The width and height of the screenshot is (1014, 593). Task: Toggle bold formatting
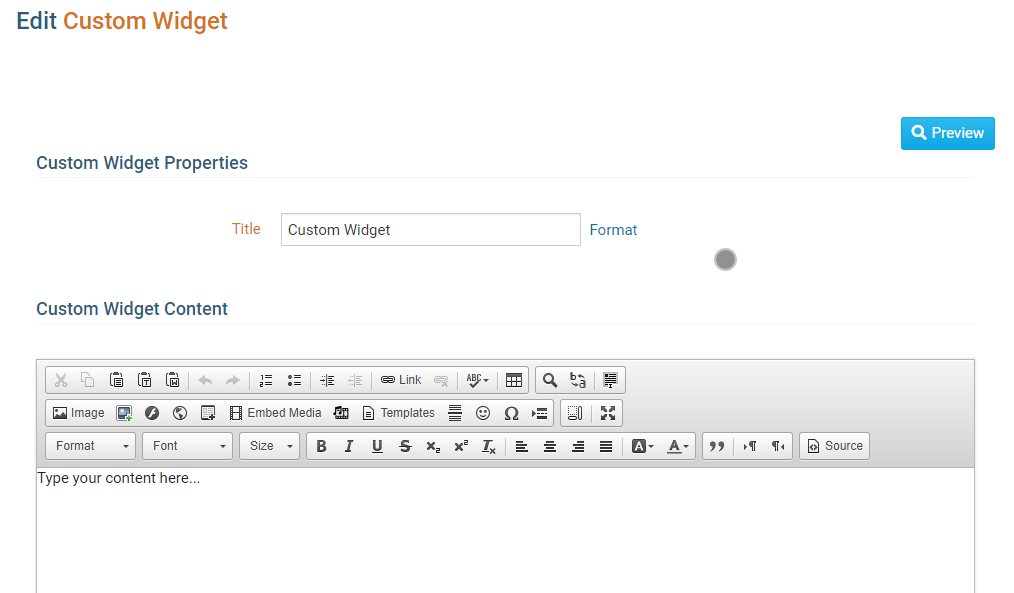[321, 446]
